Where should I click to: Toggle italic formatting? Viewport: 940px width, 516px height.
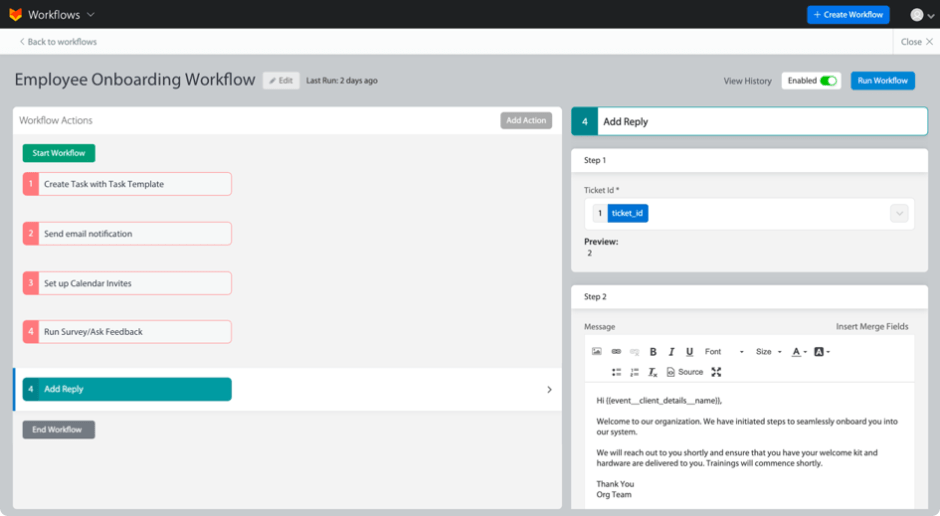(671, 352)
